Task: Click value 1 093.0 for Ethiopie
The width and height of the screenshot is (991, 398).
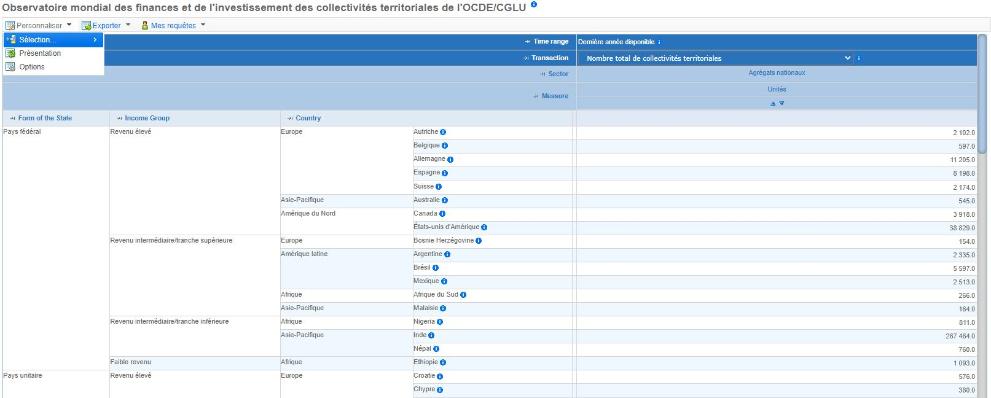Action: [x=964, y=363]
